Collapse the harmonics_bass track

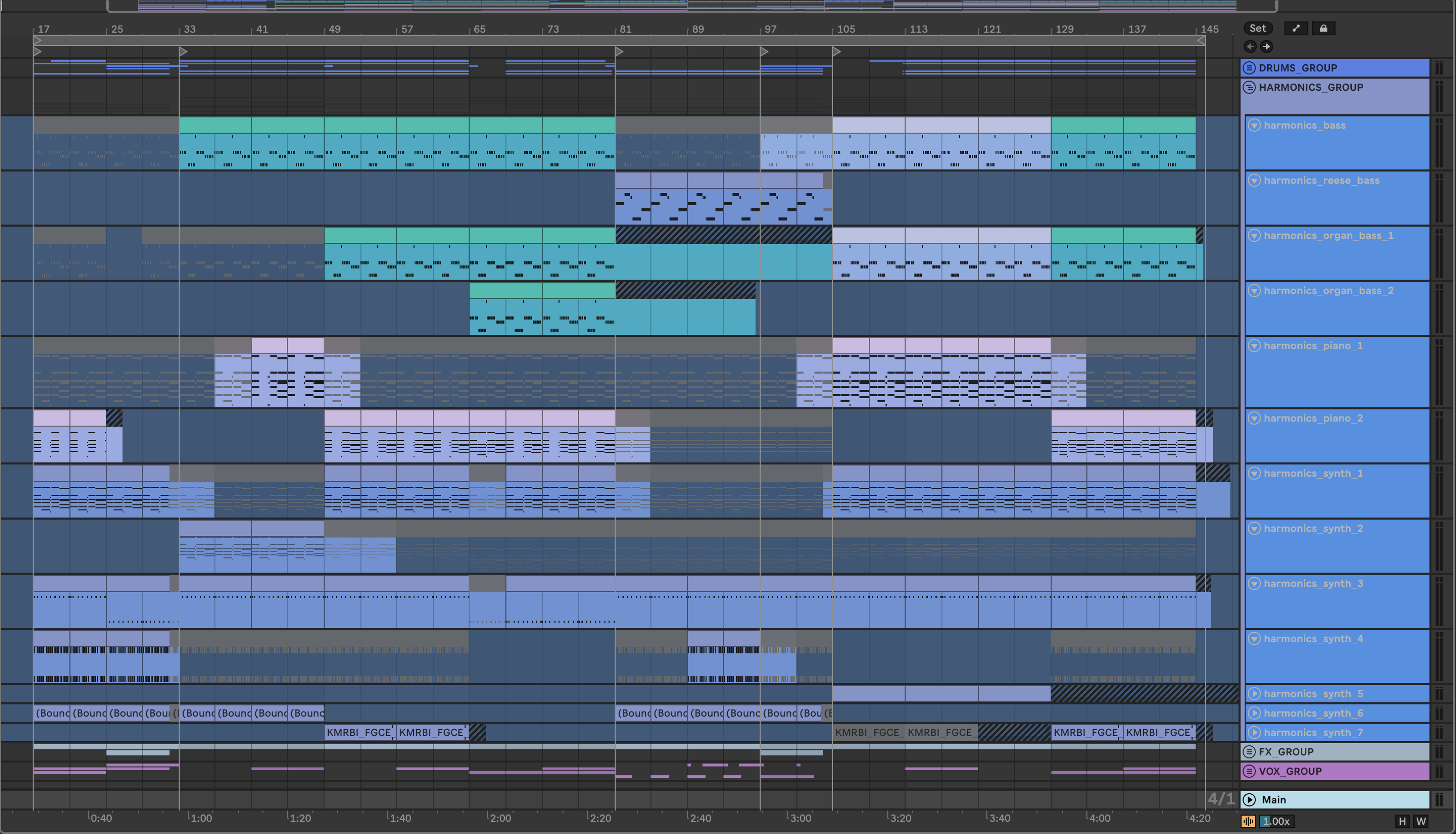coord(1254,126)
